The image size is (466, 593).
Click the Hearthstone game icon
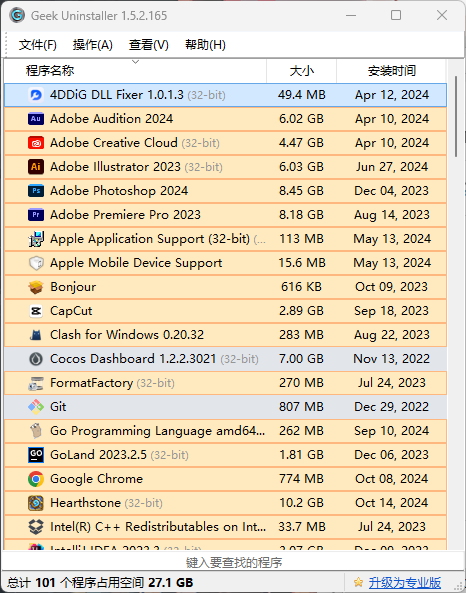(36, 503)
